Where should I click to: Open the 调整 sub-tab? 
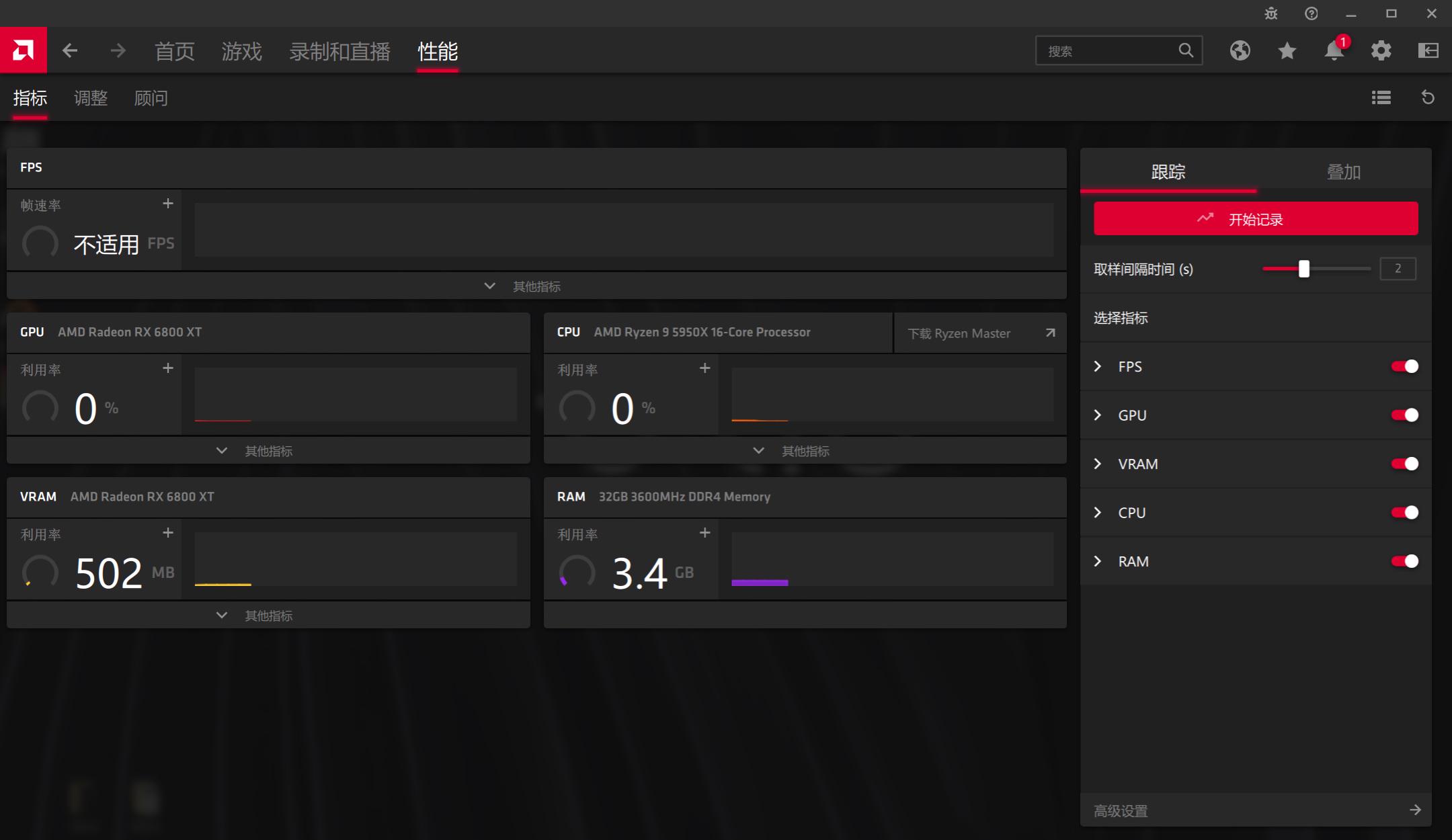tap(90, 98)
